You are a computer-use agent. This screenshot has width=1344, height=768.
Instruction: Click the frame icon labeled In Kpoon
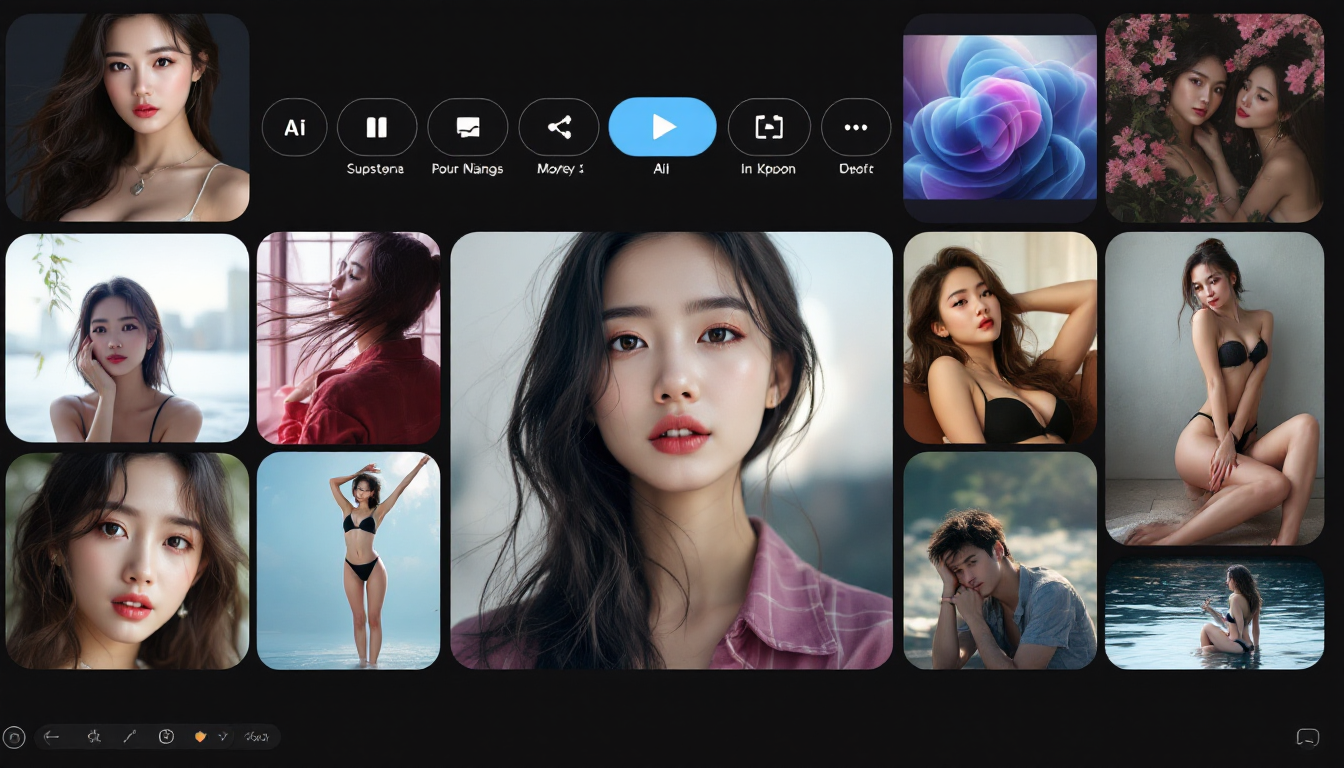[x=768, y=127]
